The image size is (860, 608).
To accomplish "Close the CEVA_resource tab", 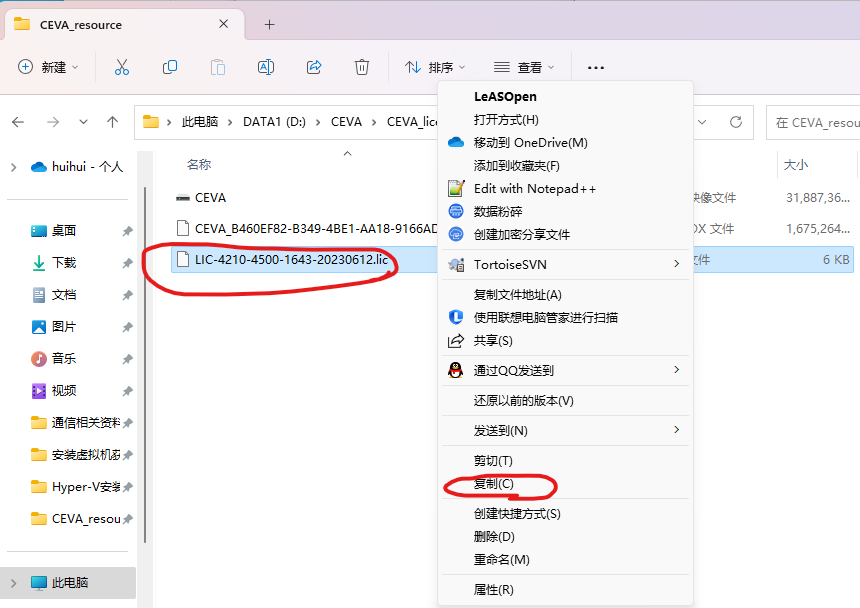I will coord(224,24).
